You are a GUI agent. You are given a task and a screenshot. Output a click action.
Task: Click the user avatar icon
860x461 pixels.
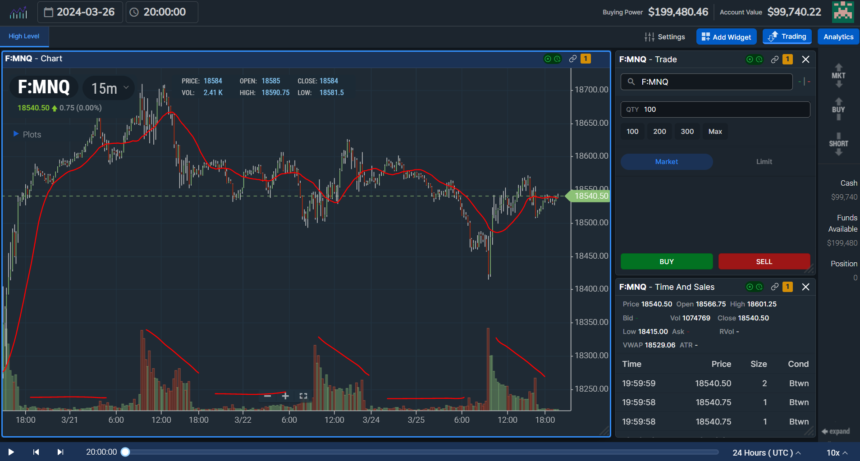[841, 12]
